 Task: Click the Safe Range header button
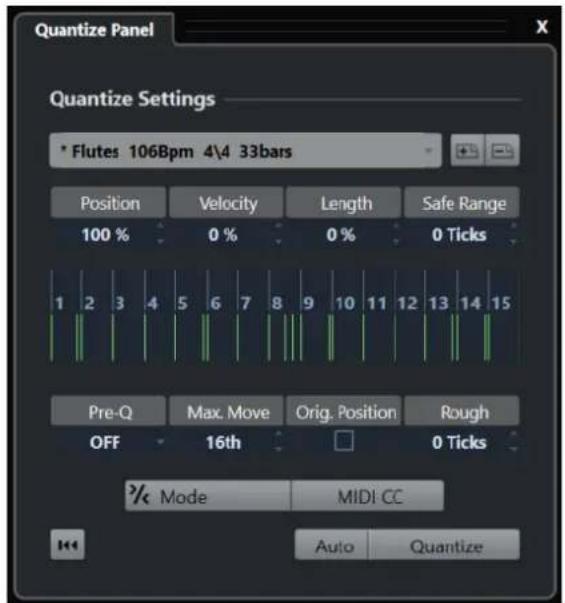point(462,203)
